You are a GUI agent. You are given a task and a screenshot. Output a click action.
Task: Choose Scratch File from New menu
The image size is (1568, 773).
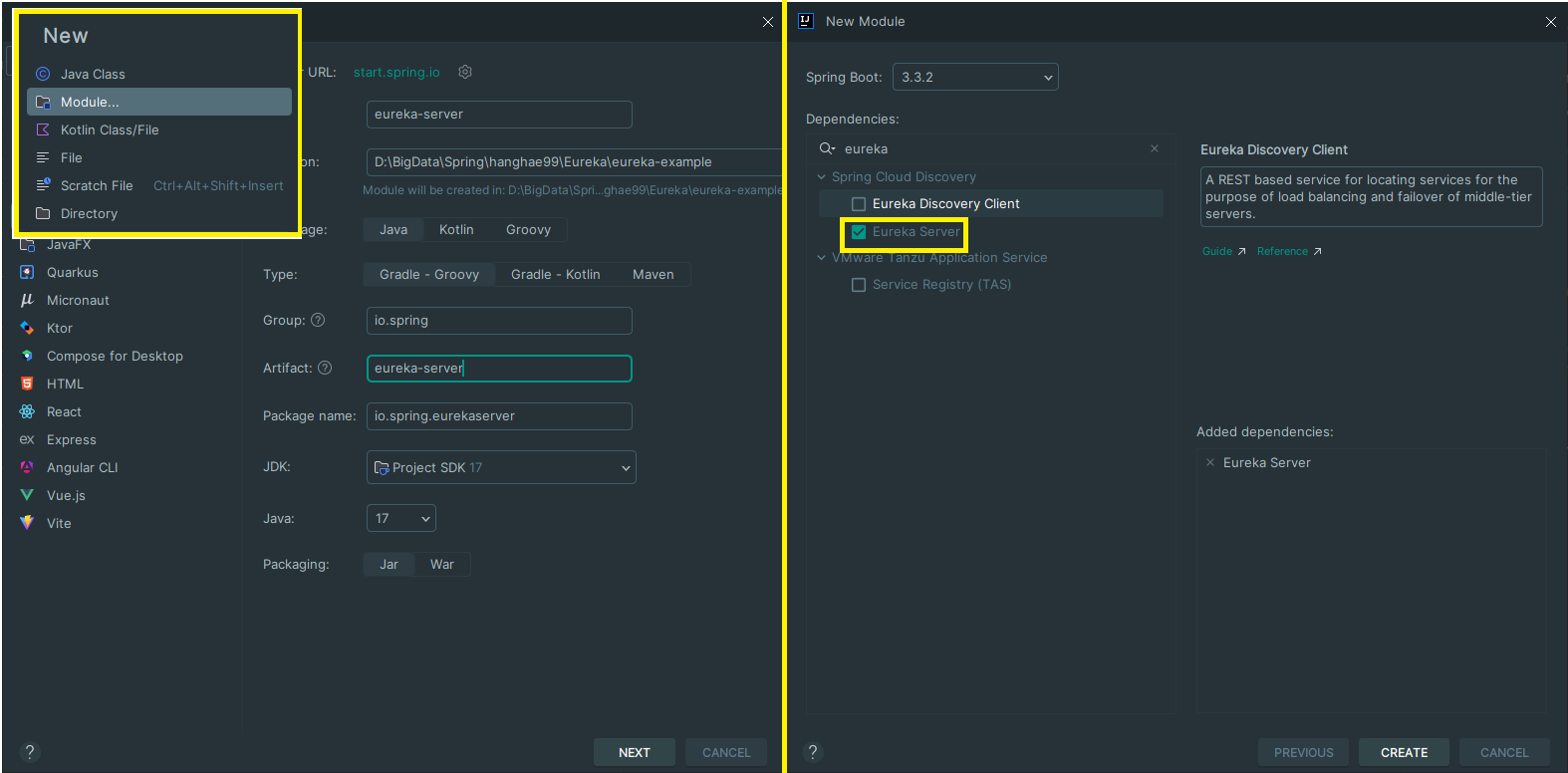(x=159, y=185)
